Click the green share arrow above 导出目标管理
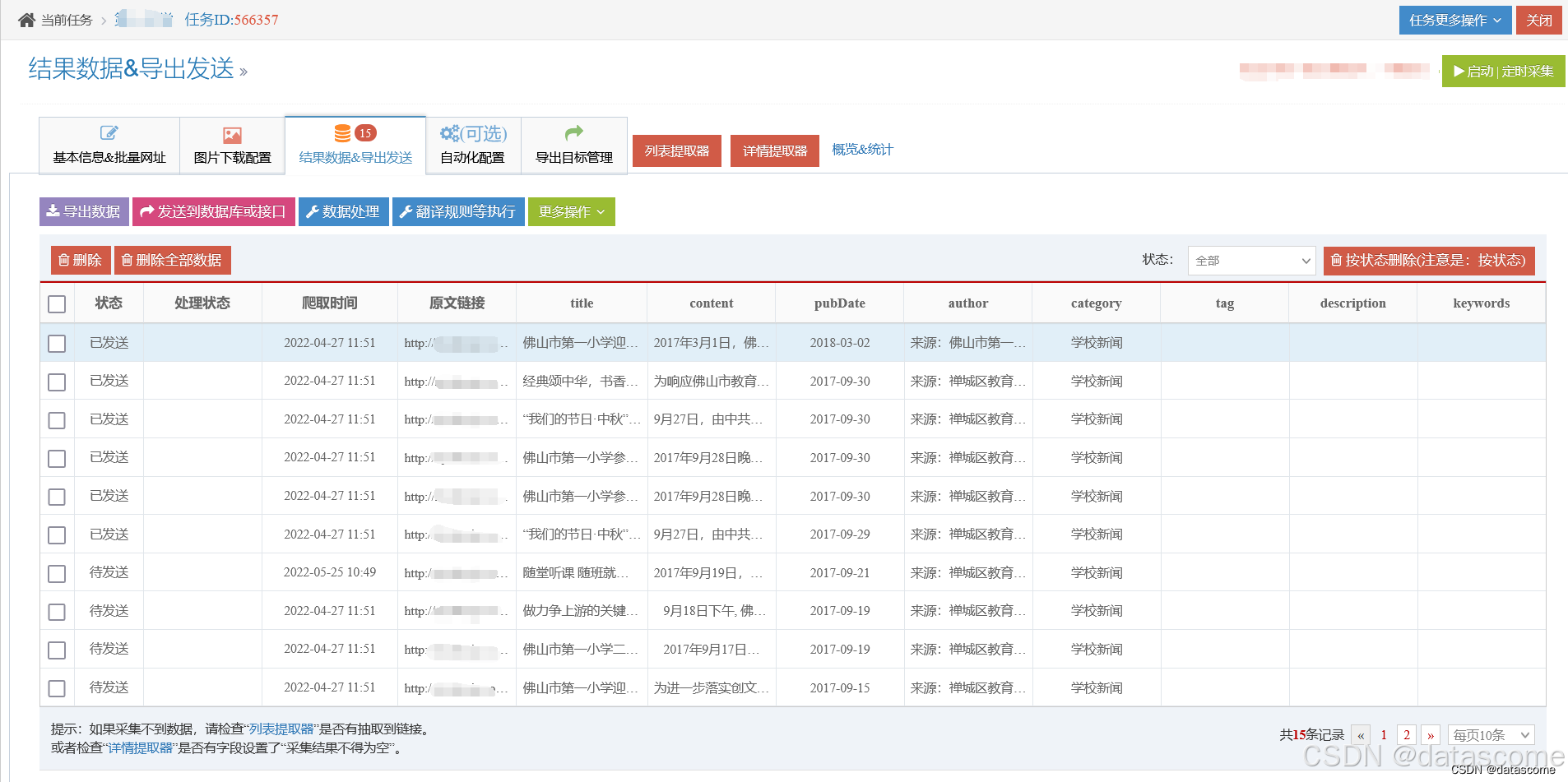The width and height of the screenshot is (1568, 782). 574,132
